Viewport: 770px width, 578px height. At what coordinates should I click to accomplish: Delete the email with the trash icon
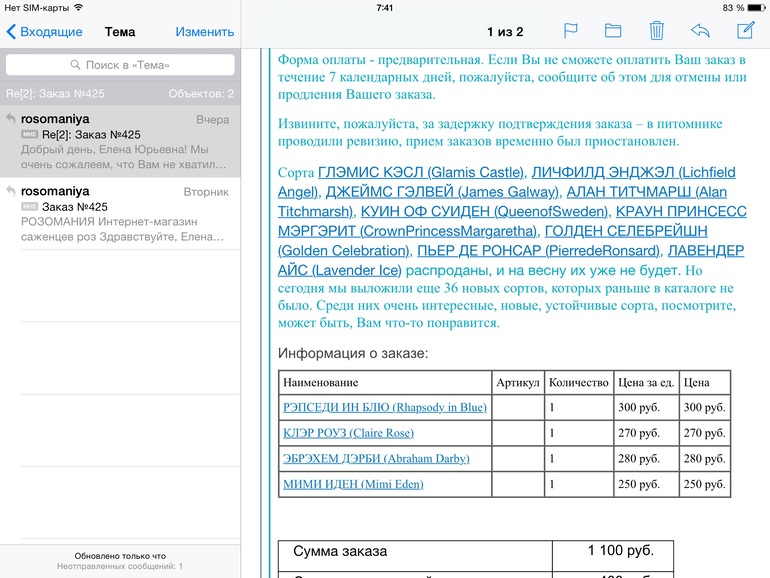pos(656,31)
